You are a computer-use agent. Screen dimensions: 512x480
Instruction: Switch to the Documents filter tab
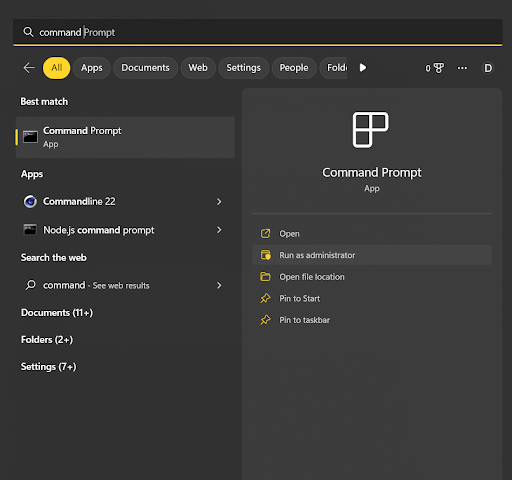pos(145,68)
